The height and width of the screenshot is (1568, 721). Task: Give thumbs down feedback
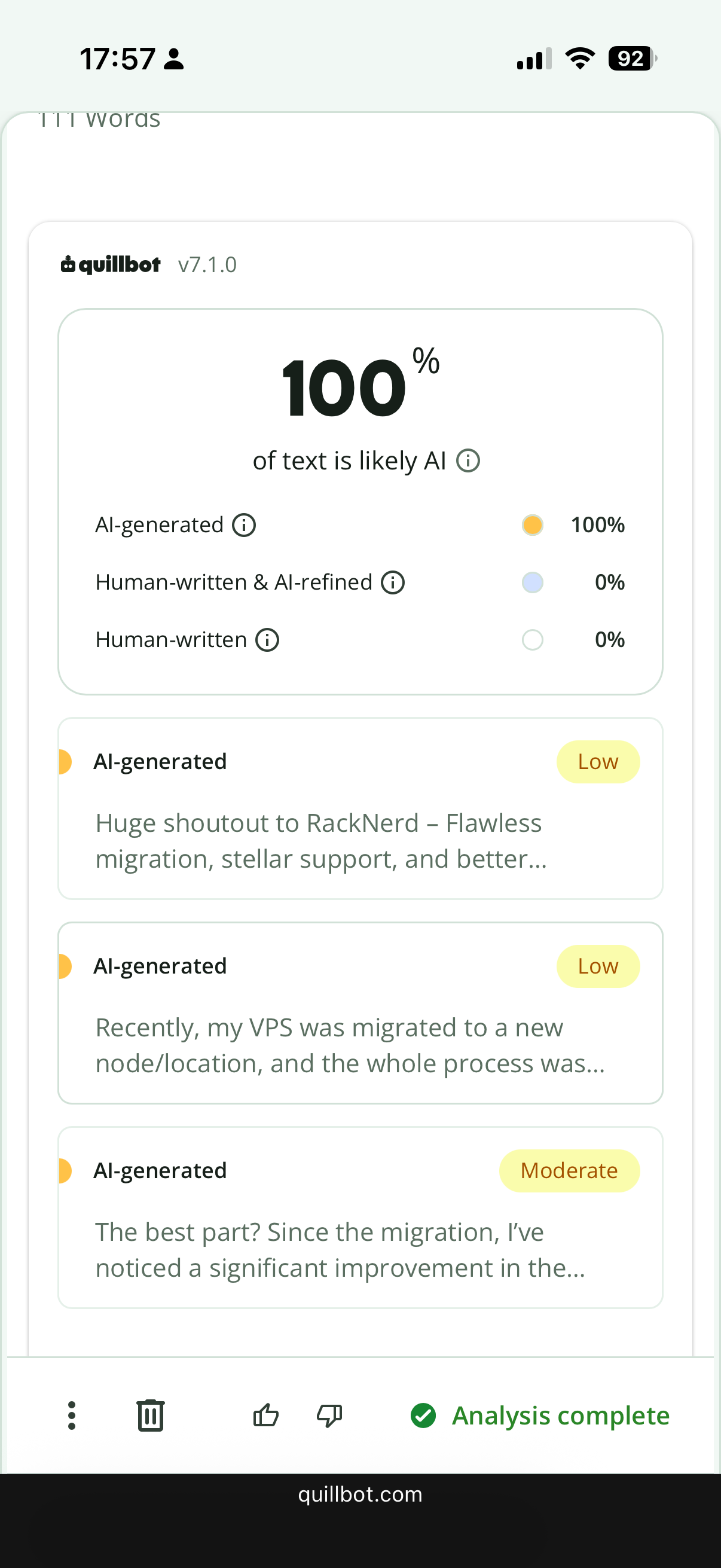click(329, 1416)
